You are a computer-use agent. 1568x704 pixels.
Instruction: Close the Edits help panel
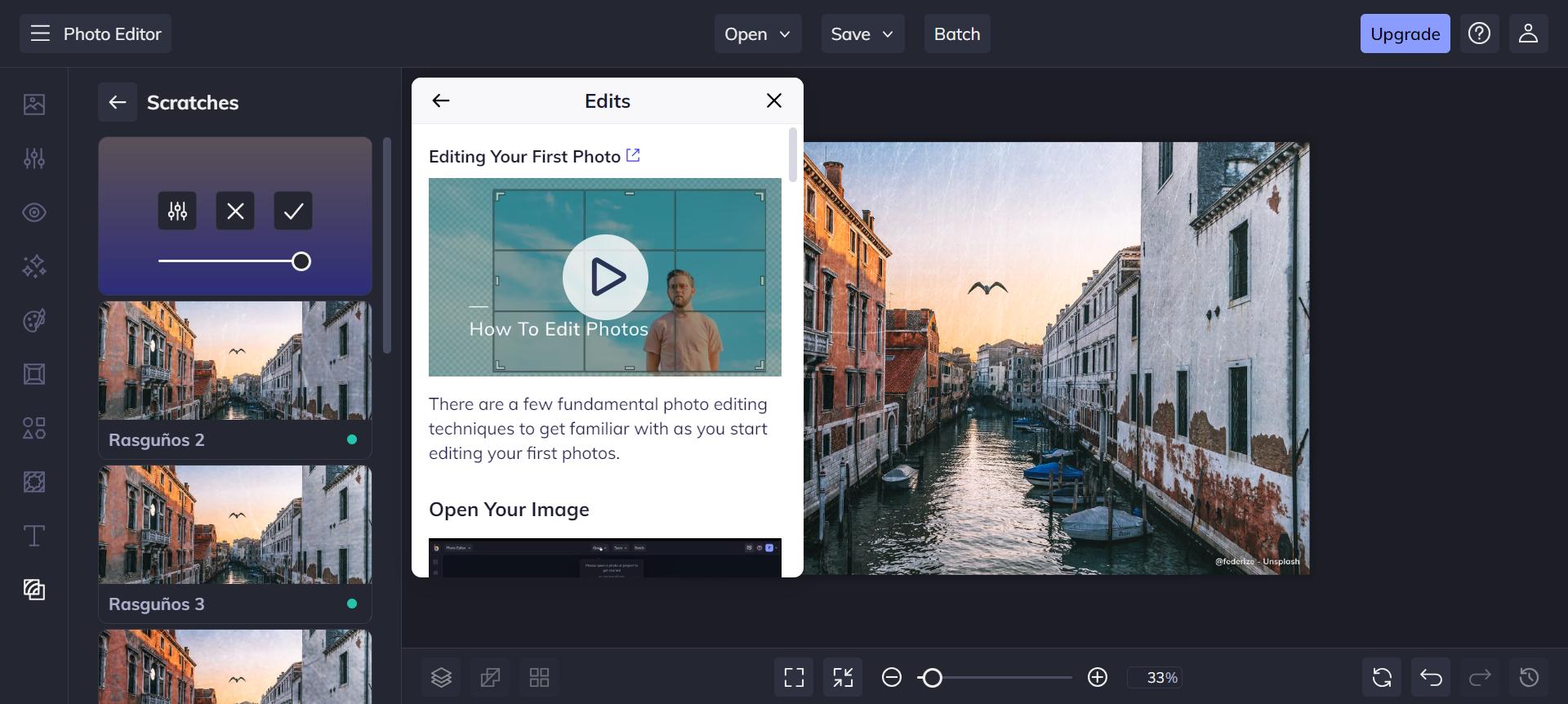click(x=774, y=100)
